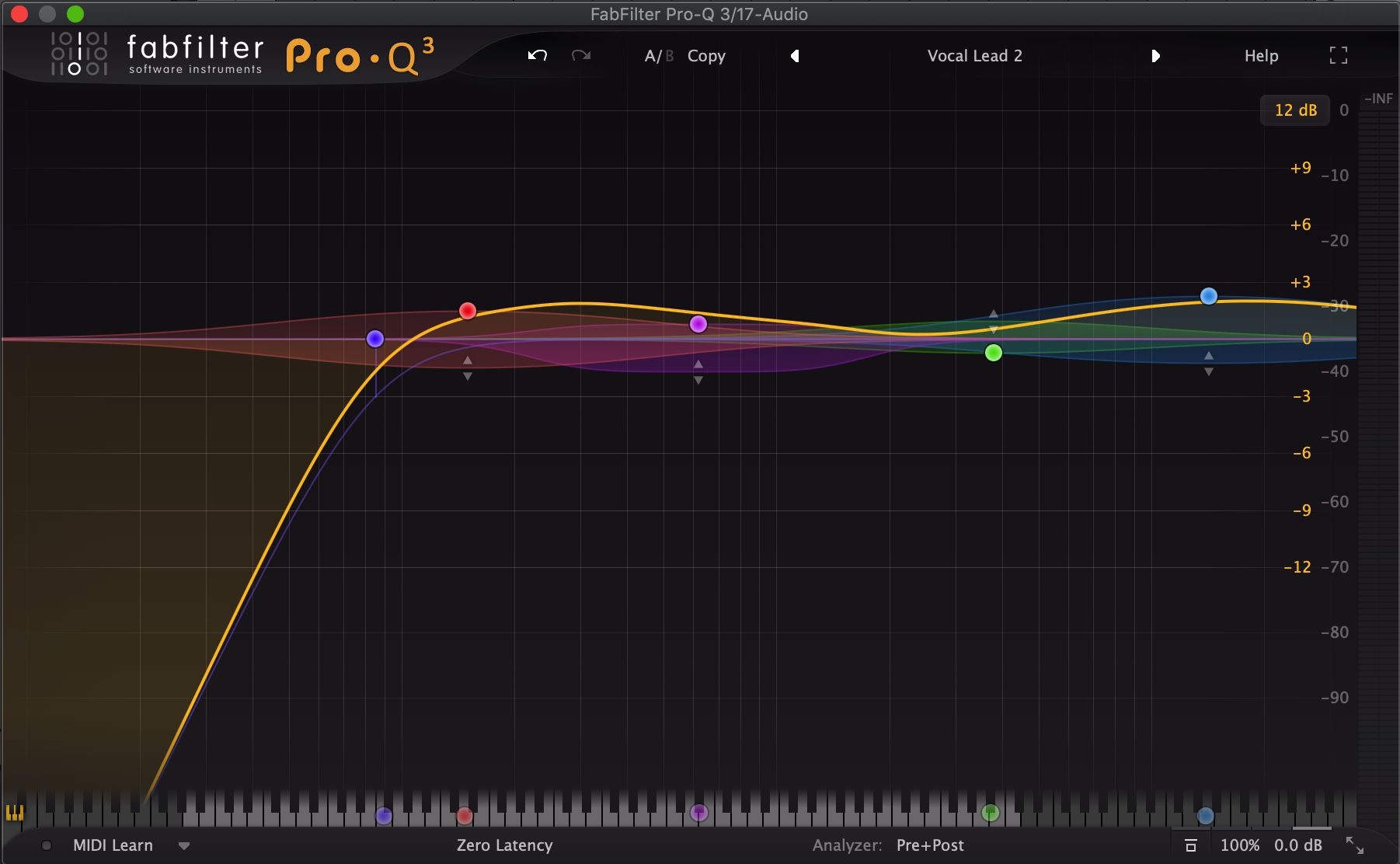Screen dimensions: 1400x864
Task: Zoom the plugin window with green button
Action: 75,14
